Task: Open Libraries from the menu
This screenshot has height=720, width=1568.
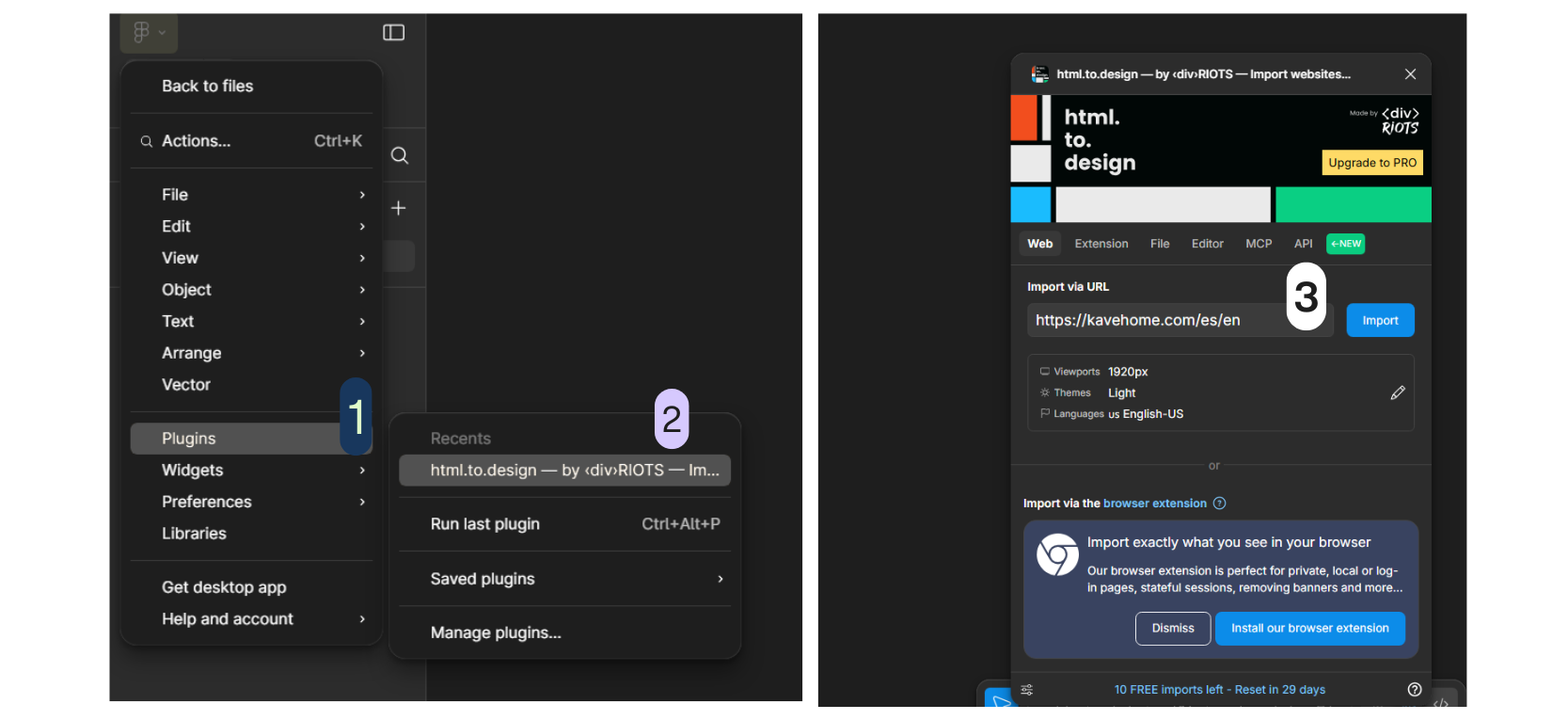Action: [251, 534]
